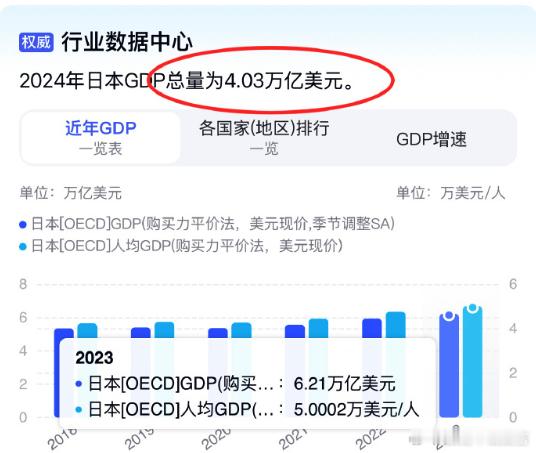Select the 近年GDP一览表 tab

[x=100, y=138]
